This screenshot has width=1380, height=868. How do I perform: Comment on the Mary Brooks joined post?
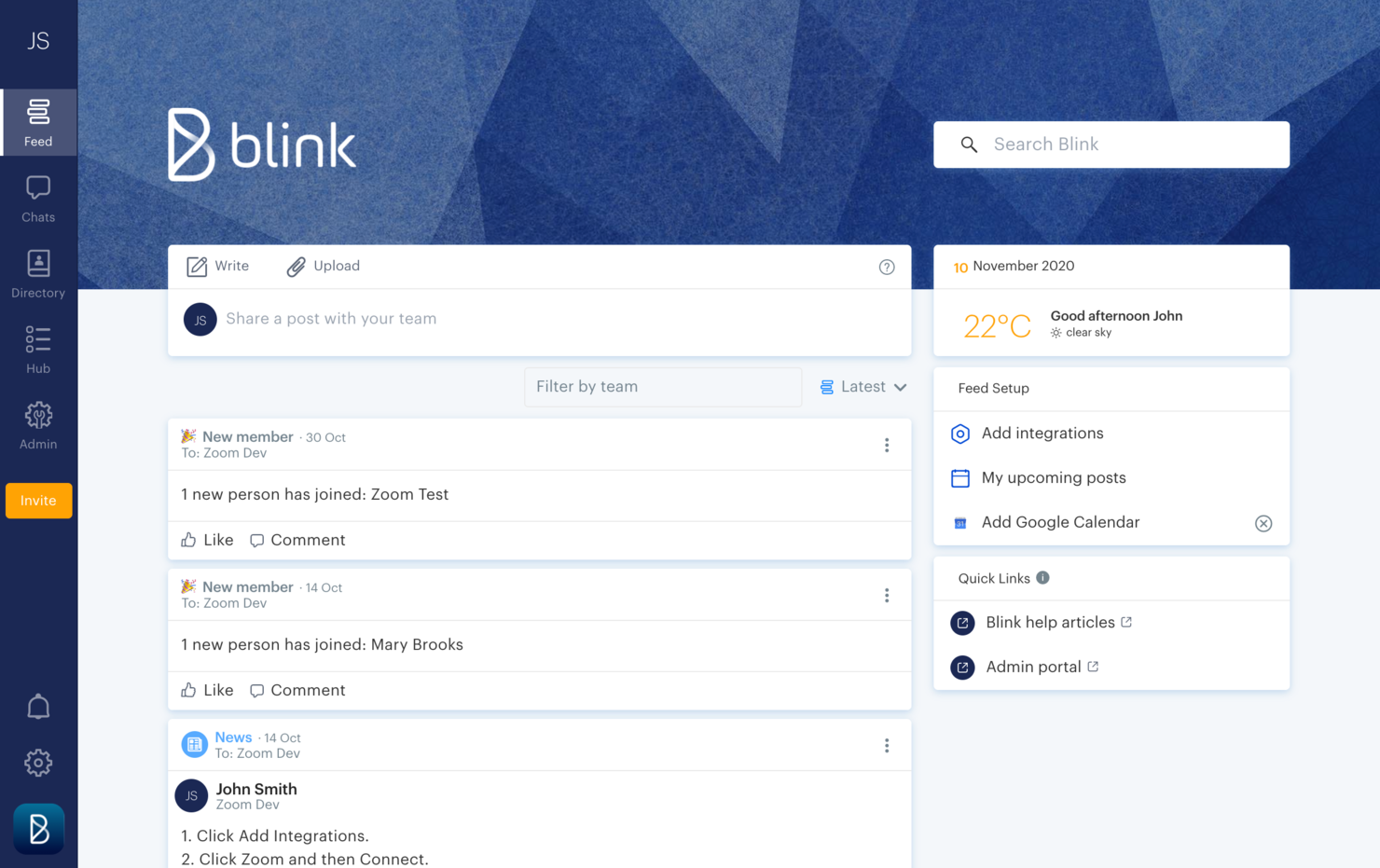(x=297, y=690)
